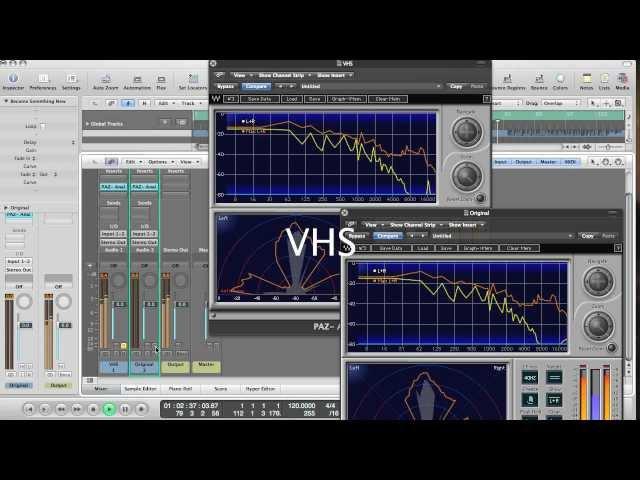The width and height of the screenshot is (640, 480).
Task: Open Show Insert dropdown in the VHS plugin
Action: coord(334,75)
